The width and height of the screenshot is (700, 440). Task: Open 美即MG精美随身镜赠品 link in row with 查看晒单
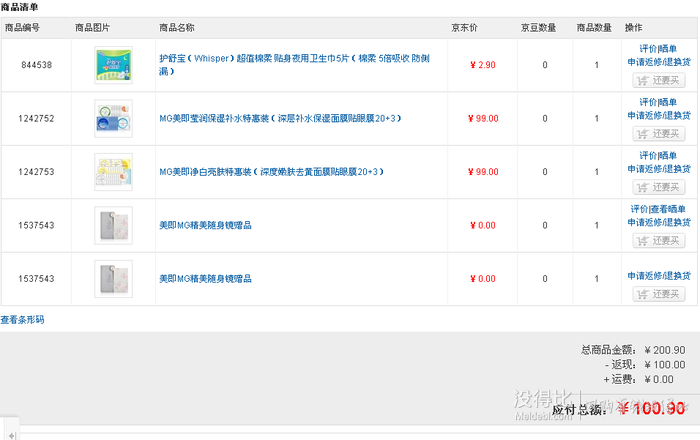coord(205,225)
